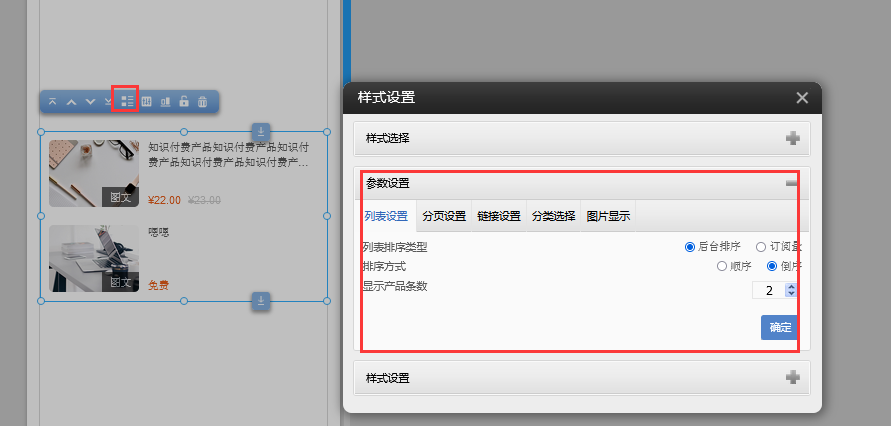Click the move-to-top arrow in module toolbar
The image size is (891, 426).
tap(53, 102)
